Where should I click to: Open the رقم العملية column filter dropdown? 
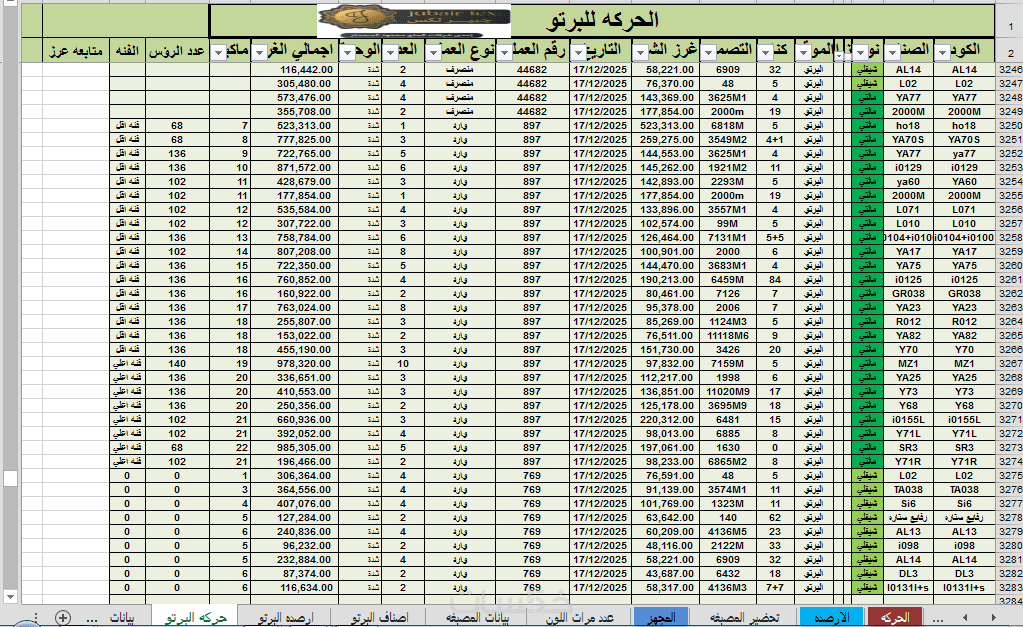[505, 52]
